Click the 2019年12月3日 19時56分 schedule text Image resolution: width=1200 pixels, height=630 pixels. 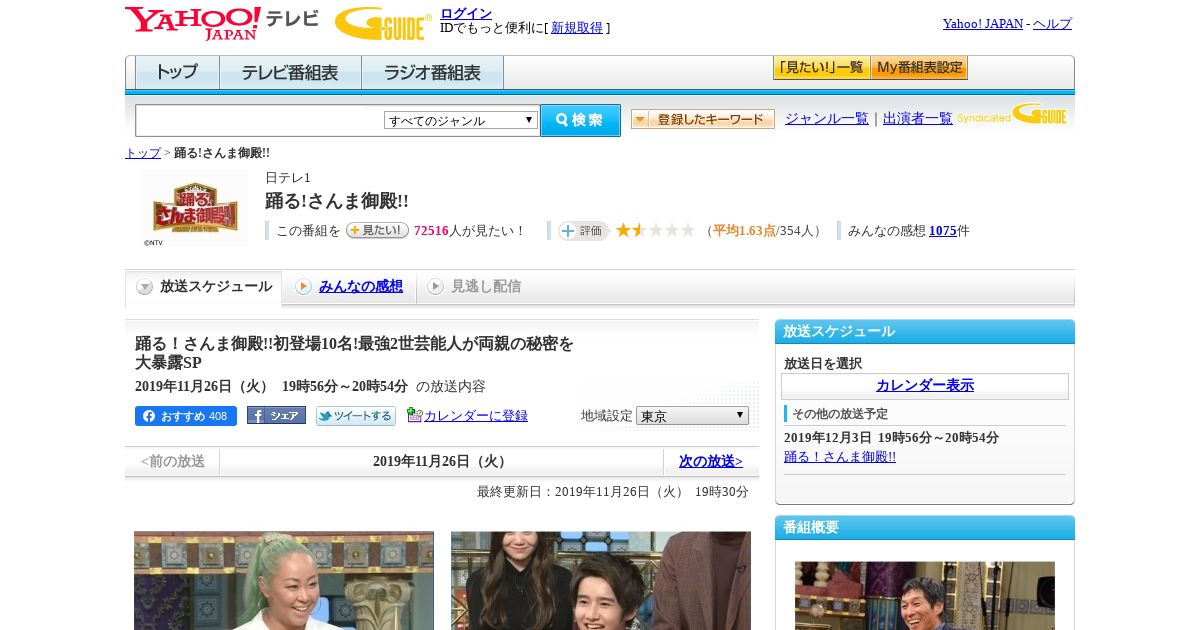tap(891, 438)
